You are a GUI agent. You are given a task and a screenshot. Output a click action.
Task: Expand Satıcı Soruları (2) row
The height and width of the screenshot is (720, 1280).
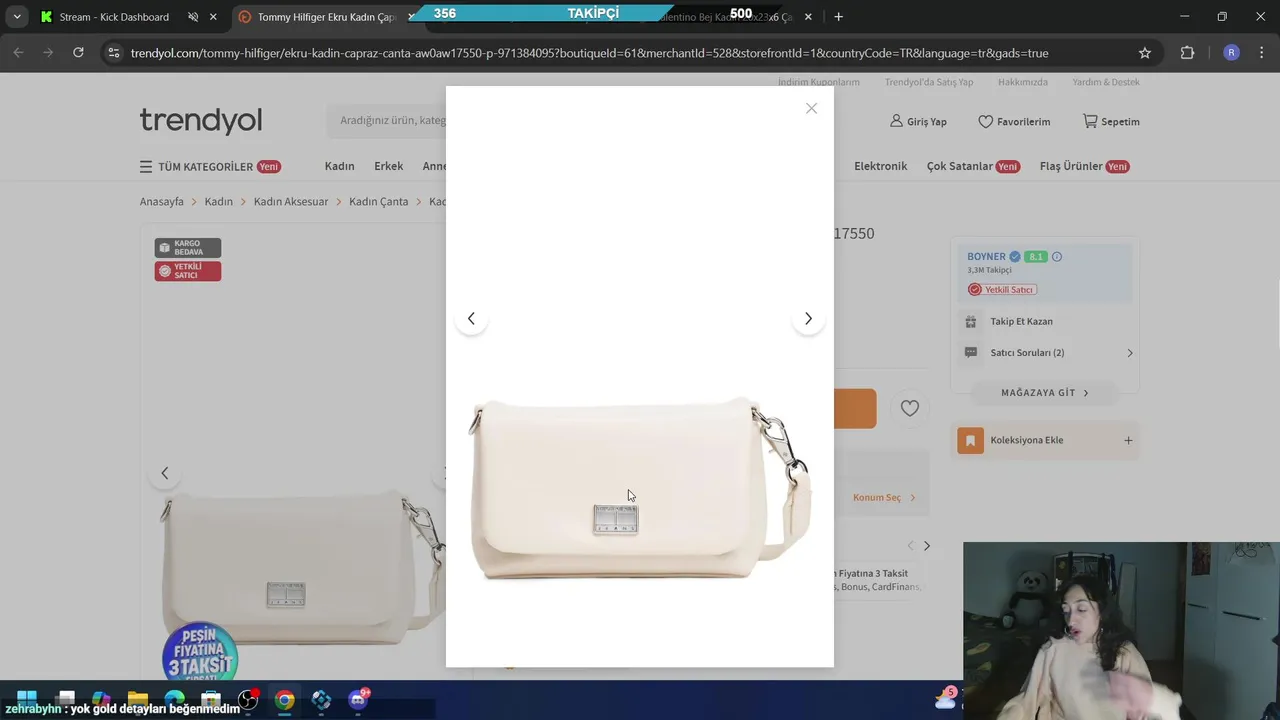1048,353
